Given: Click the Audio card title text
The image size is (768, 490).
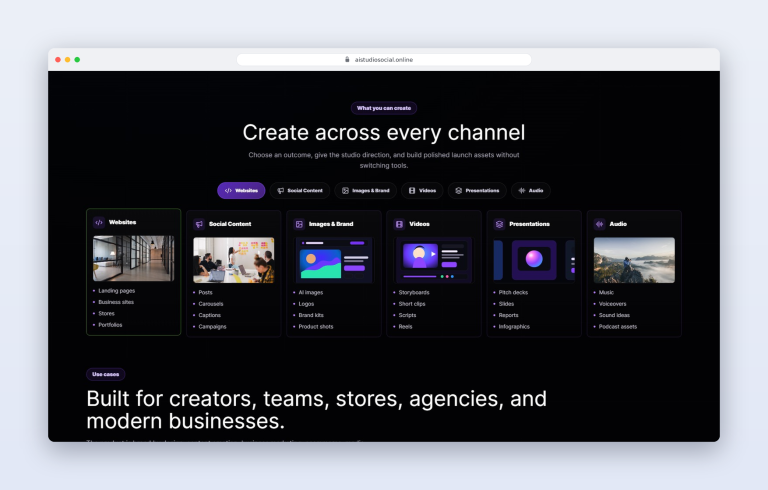Looking at the screenshot, I should (618, 224).
